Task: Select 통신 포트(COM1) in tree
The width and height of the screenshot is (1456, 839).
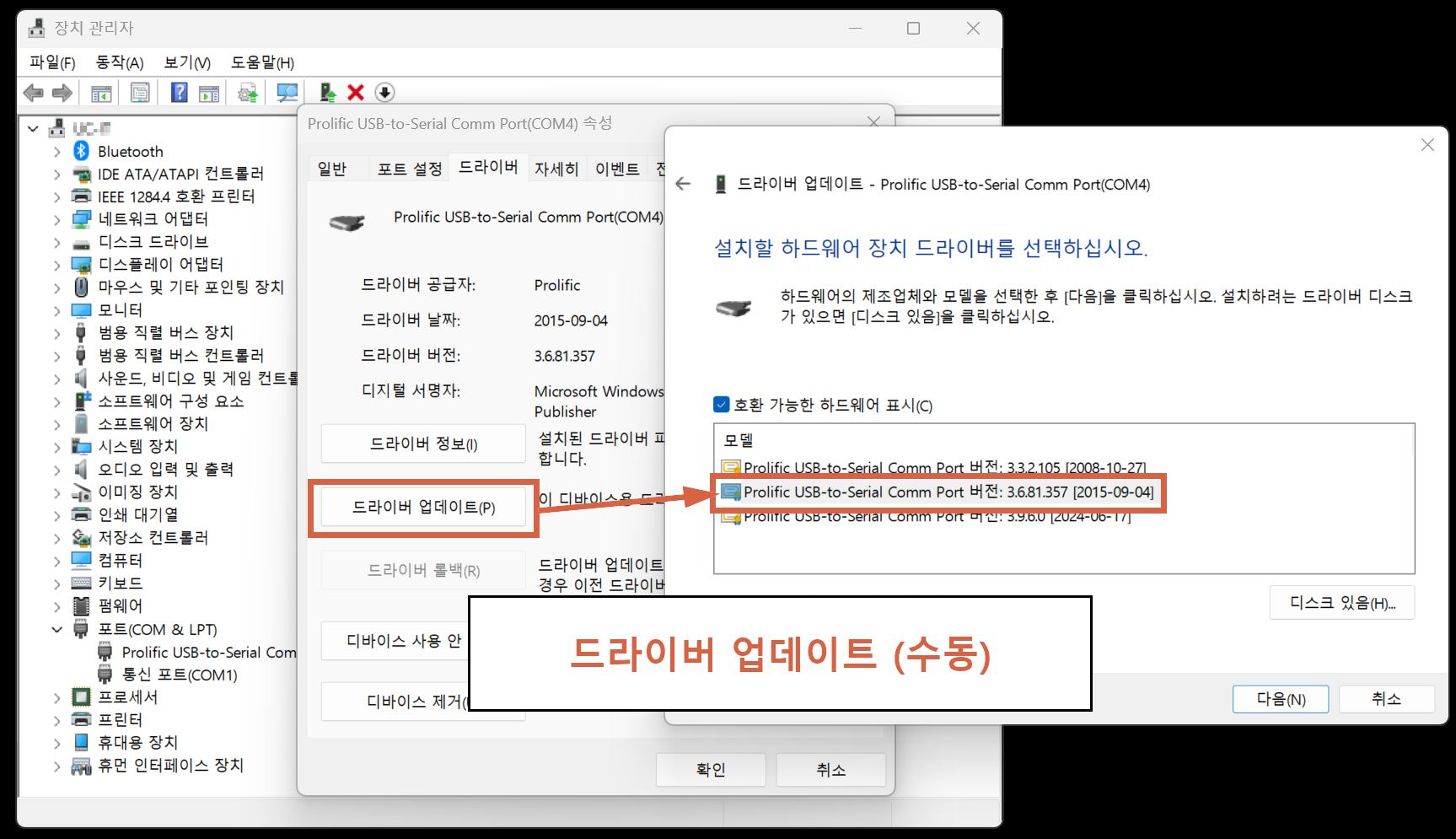Action: coord(180,675)
